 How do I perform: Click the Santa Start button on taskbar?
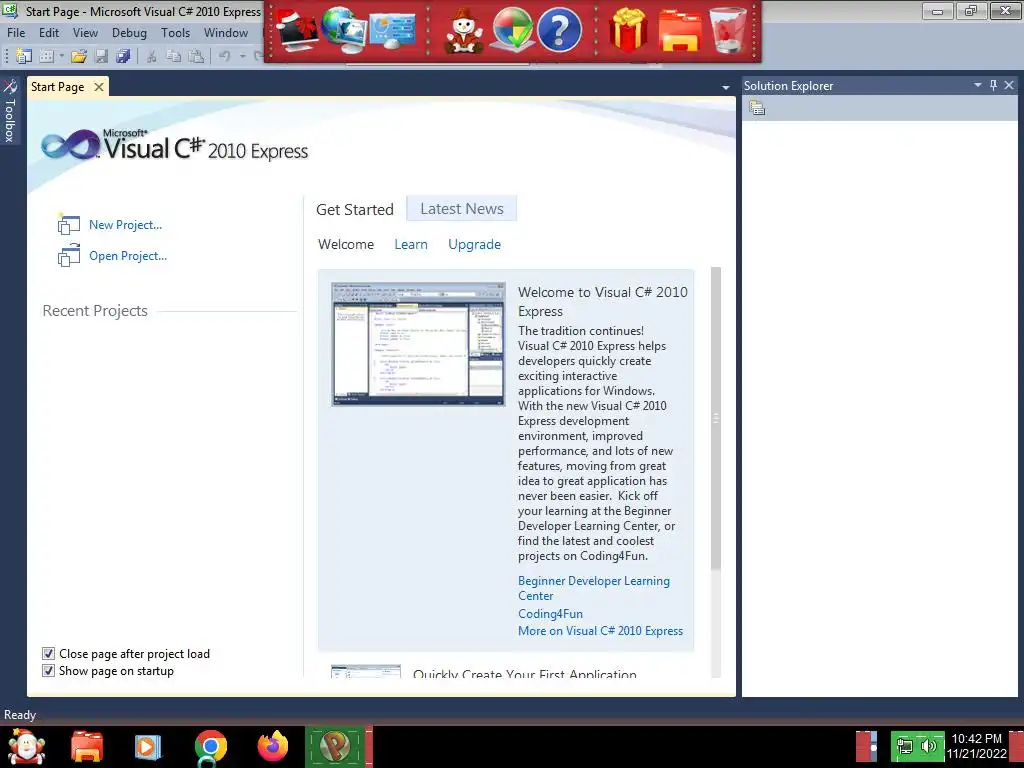click(26, 747)
